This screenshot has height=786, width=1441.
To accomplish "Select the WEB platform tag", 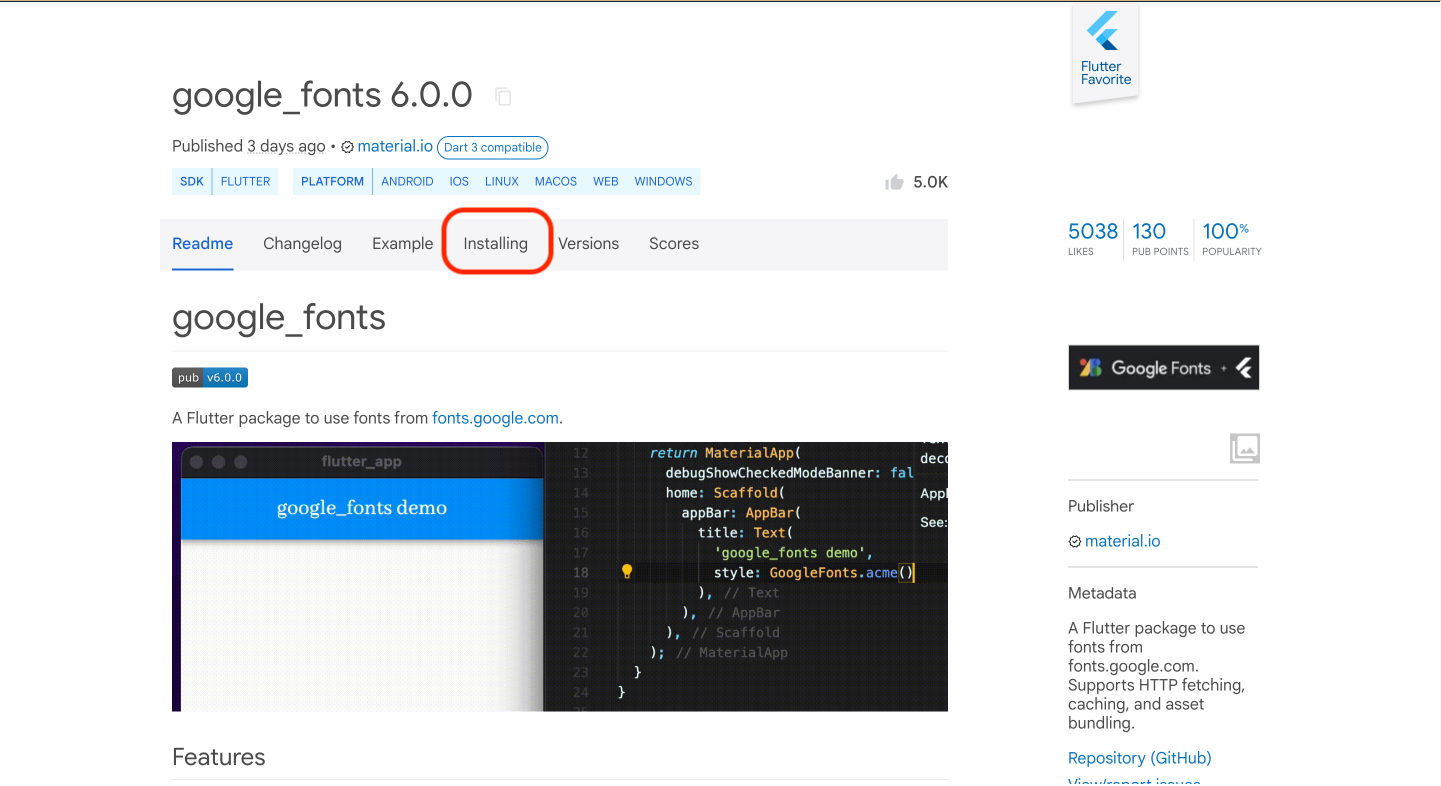I will point(606,182).
